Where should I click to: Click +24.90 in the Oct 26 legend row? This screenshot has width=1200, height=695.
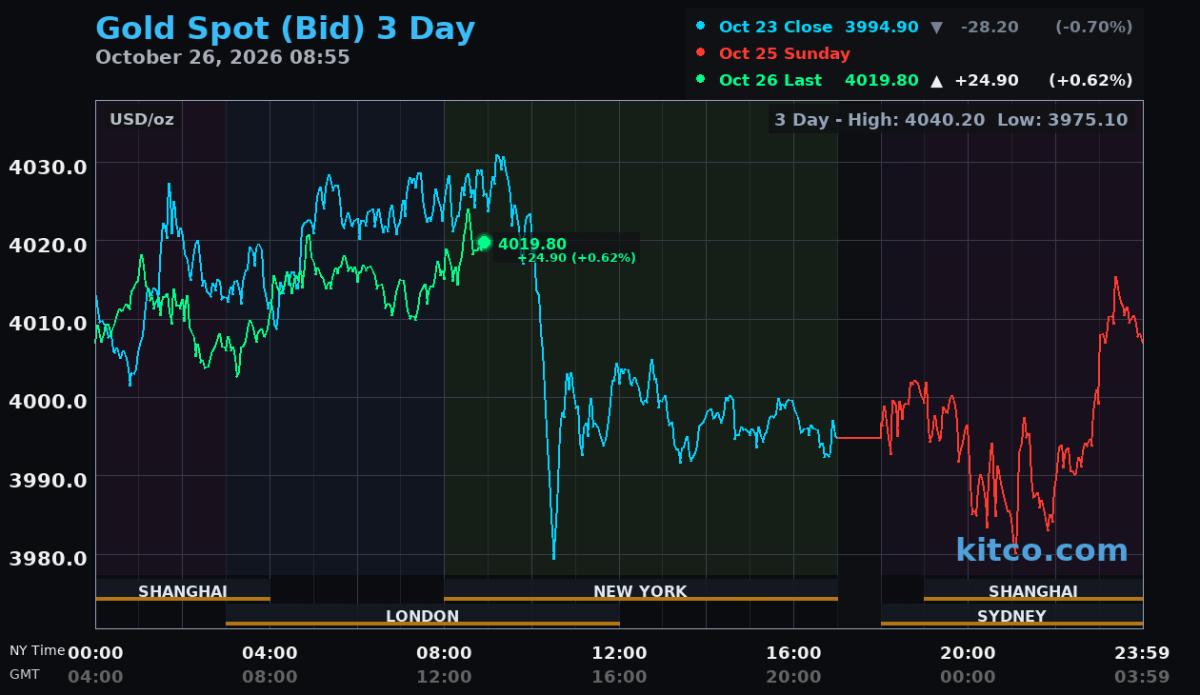(986, 80)
